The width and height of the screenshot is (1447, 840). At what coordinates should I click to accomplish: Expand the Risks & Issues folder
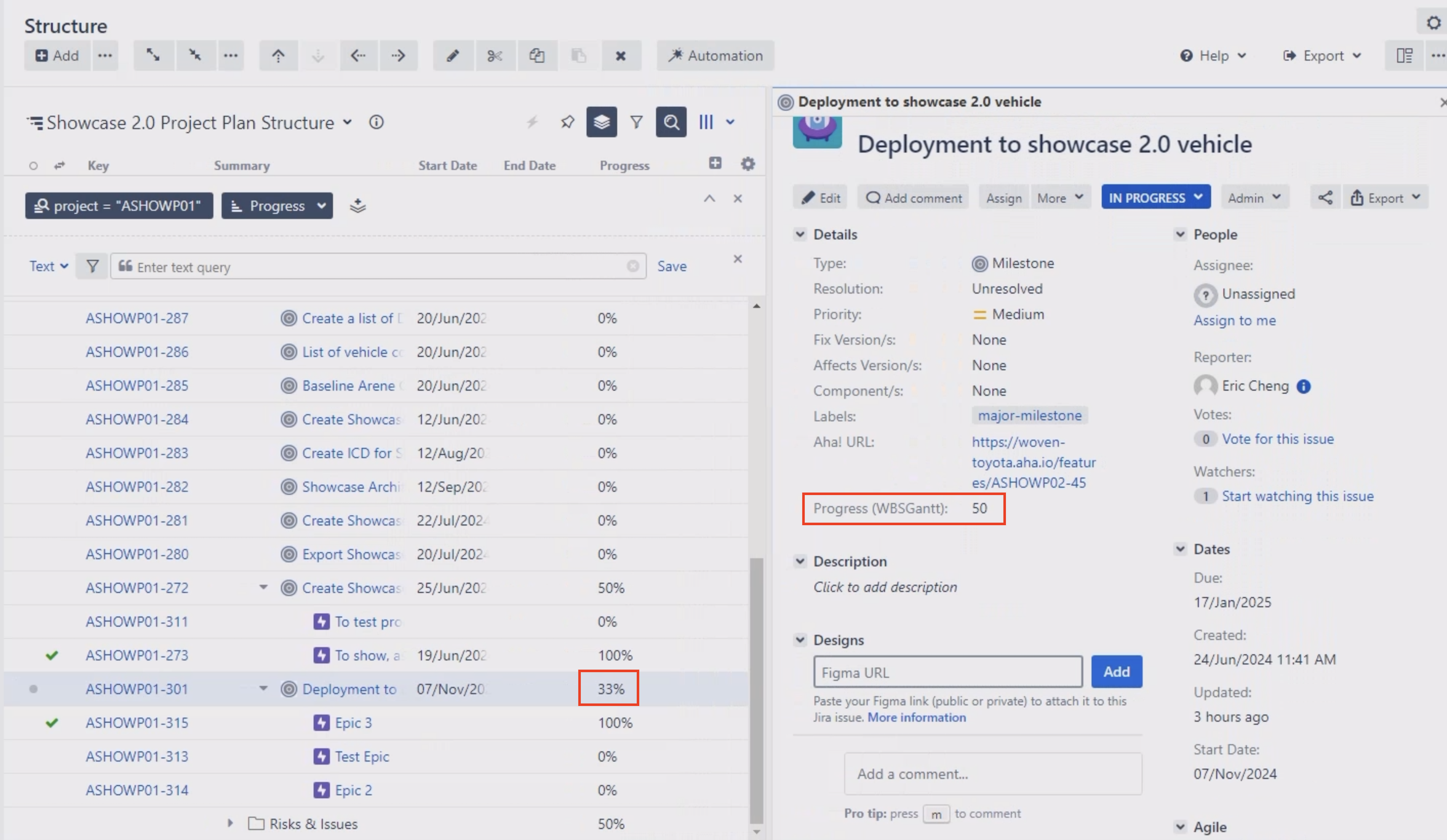point(230,823)
